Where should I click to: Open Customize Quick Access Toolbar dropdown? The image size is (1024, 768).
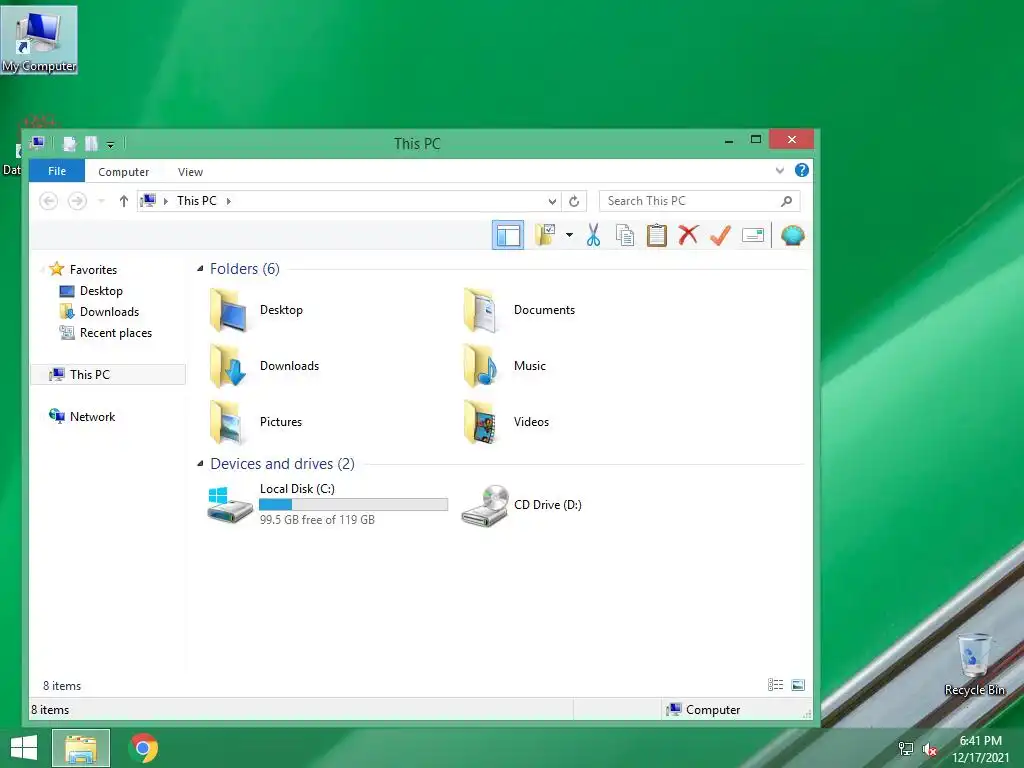pyautogui.click(x=110, y=144)
